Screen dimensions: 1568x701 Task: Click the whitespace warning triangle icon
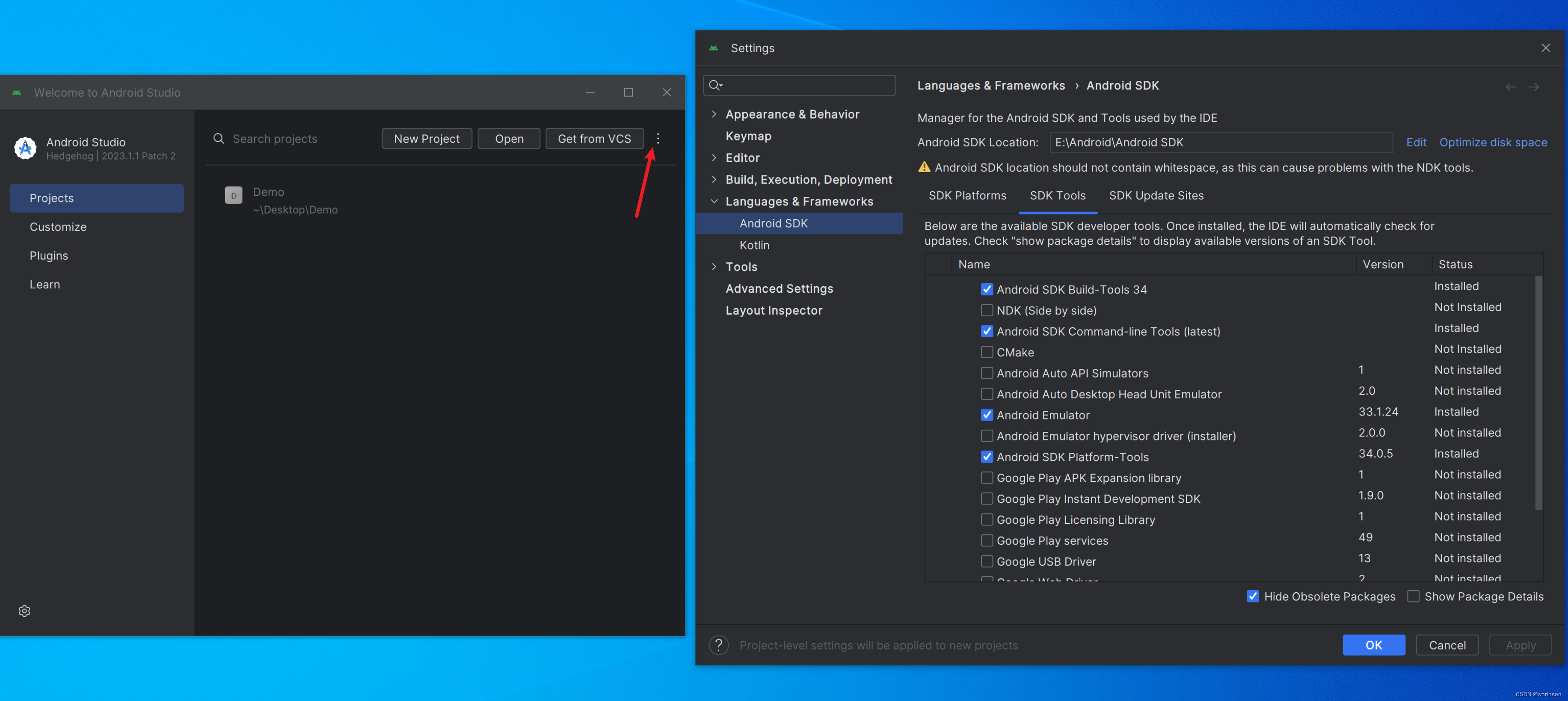[924, 167]
